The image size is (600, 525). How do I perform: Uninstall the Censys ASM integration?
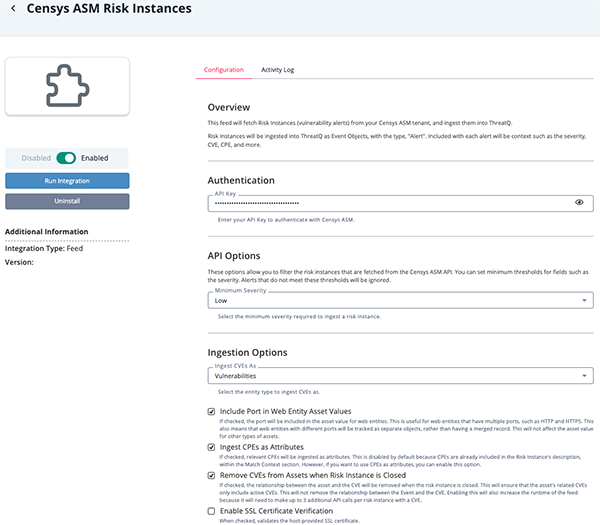pos(67,201)
